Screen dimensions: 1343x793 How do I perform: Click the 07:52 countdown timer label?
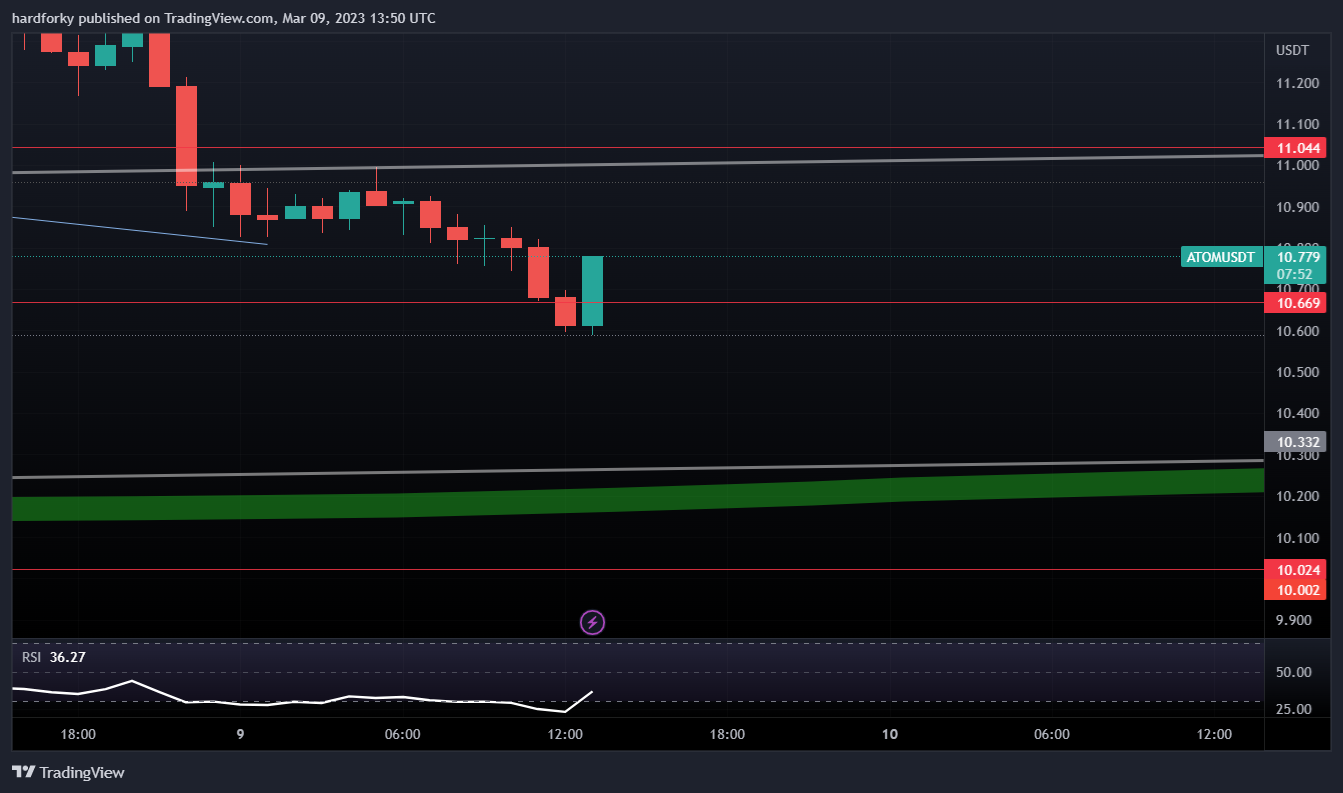(x=1295, y=274)
